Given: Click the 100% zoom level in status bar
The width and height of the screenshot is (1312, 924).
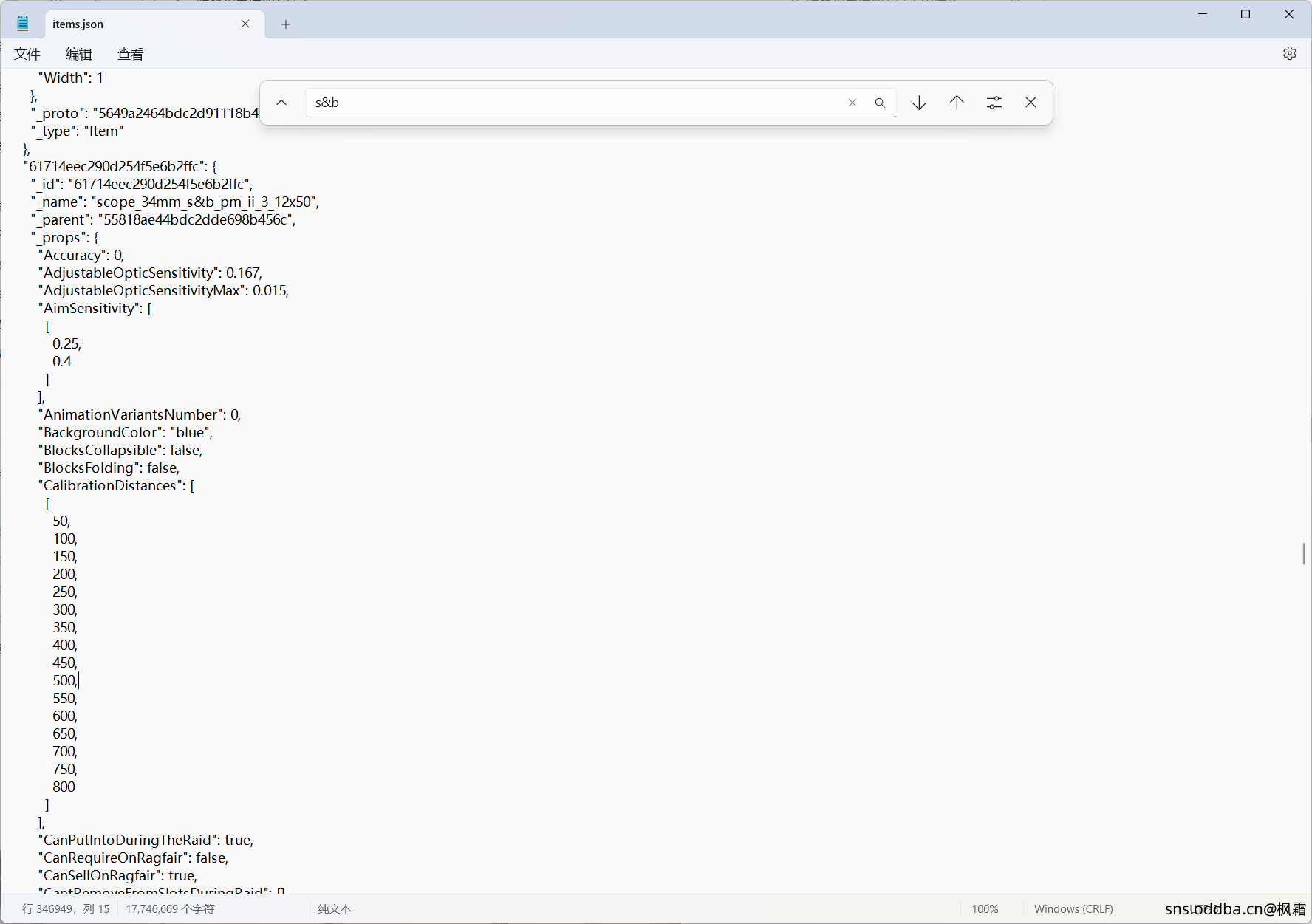Looking at the screenshot, I should [985, 908].
